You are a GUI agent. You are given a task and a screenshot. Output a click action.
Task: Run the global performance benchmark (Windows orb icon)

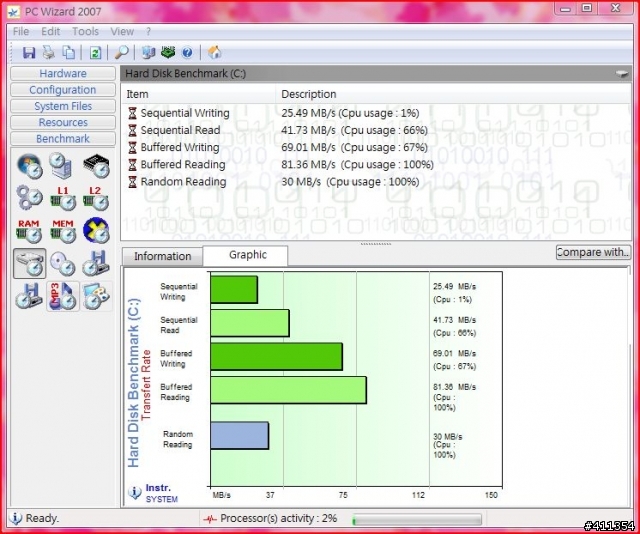[29, 166]
